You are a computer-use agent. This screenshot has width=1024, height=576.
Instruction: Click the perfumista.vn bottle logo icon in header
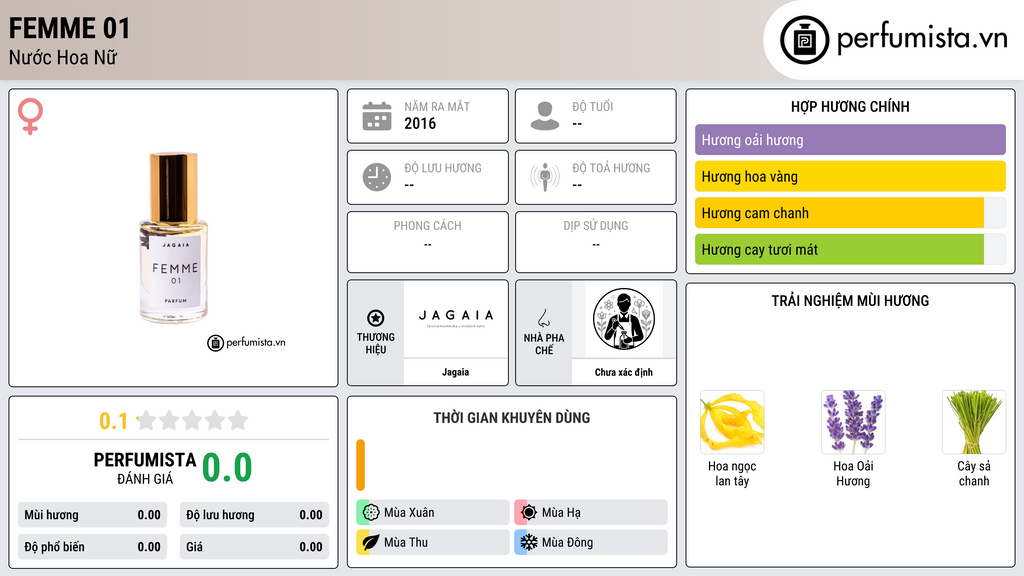pos(805,40)
